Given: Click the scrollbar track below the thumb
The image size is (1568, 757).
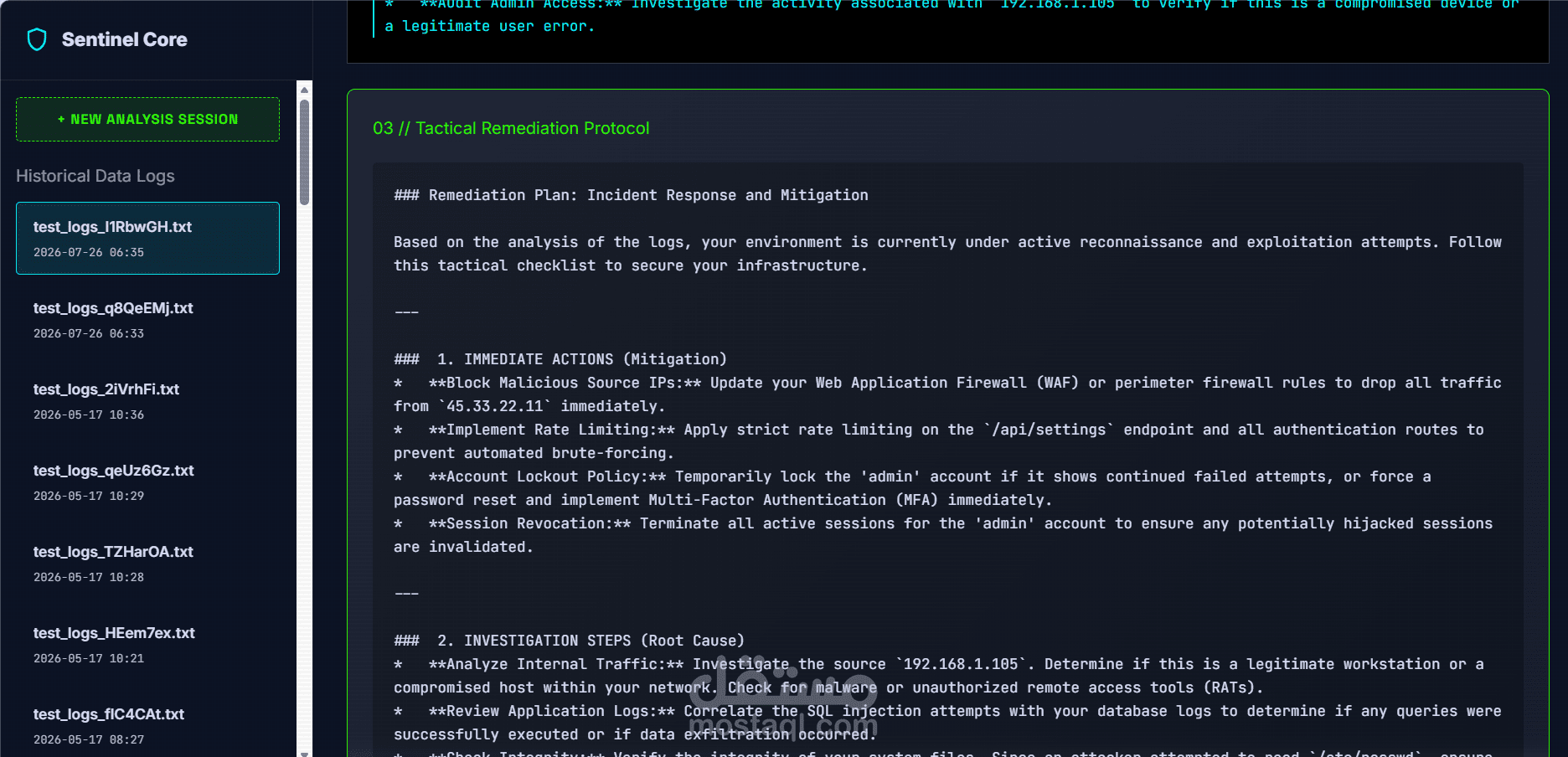Looking at the screenshot, I should [305, 476].
